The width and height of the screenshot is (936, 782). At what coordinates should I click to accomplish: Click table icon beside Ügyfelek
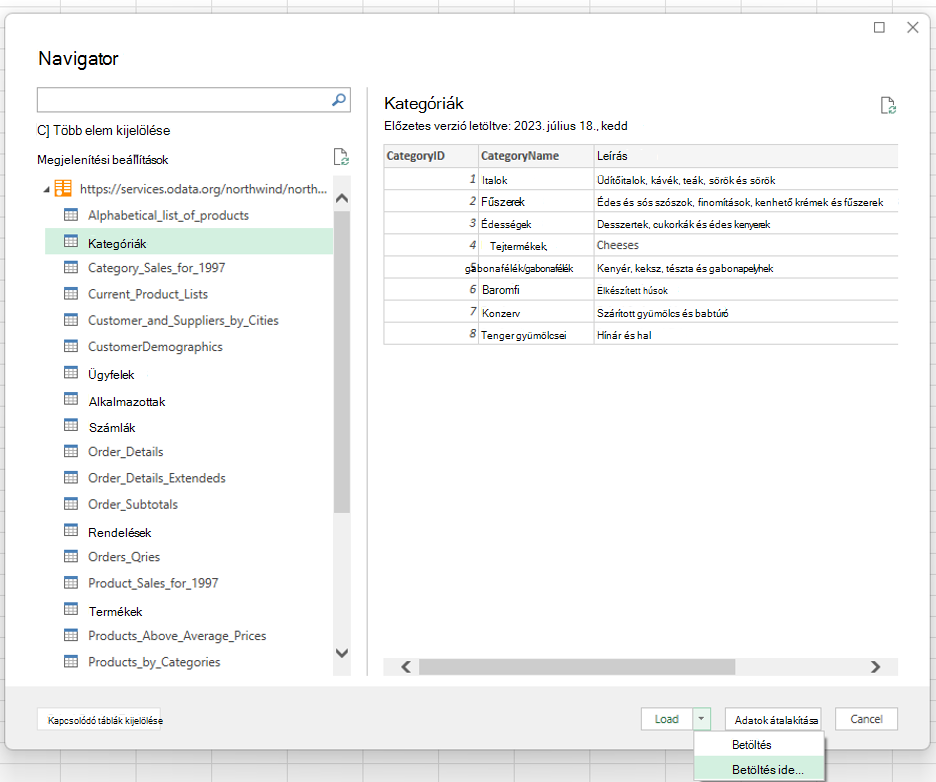coord(71,372)
